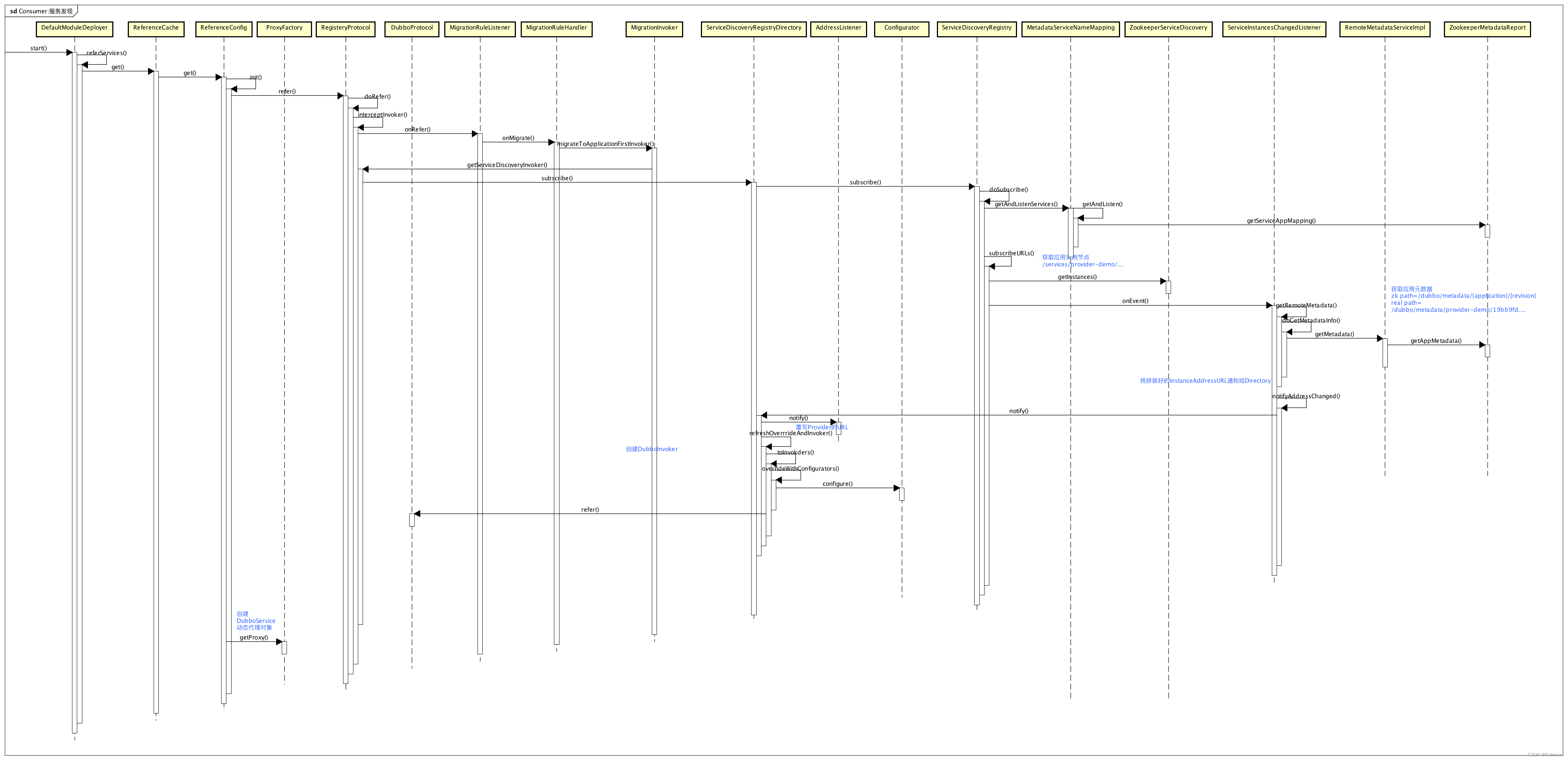1568x760 pixels.
Task: Select the refreshOverrrideAndInvoker() label
Action: 791,433
